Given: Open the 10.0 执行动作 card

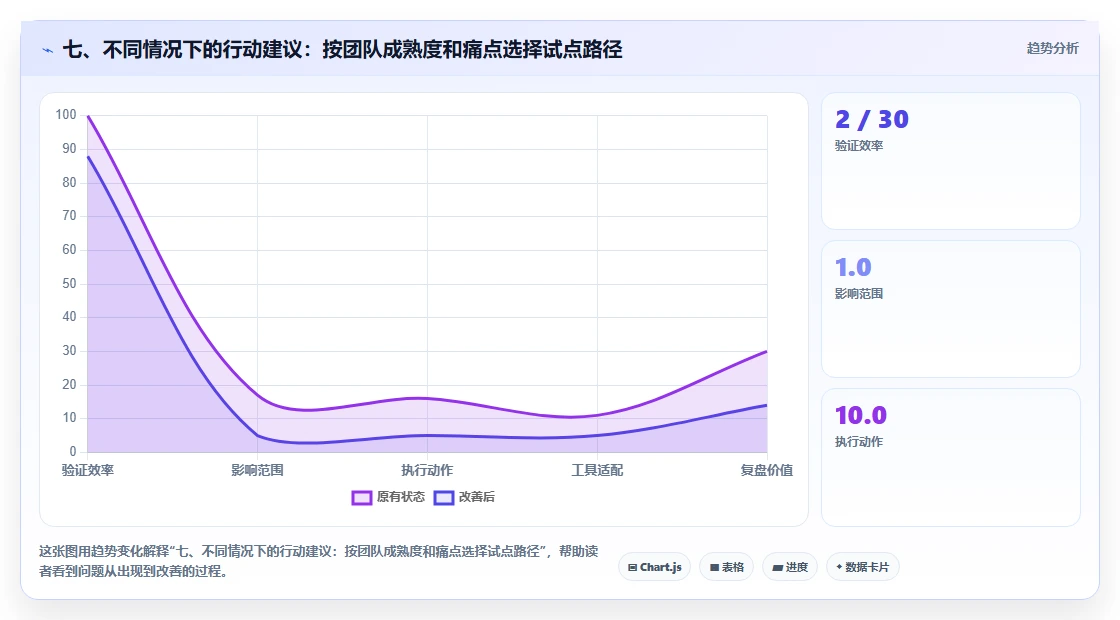Looking at the screenshot, I should coord(951,457).
